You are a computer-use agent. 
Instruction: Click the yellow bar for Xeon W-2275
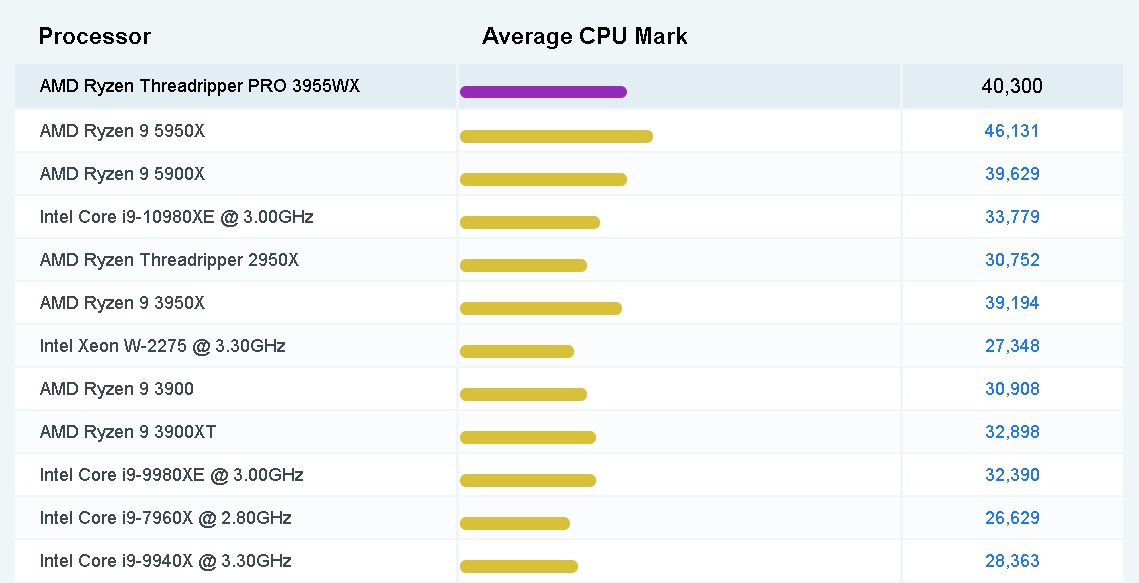point(516,351)
